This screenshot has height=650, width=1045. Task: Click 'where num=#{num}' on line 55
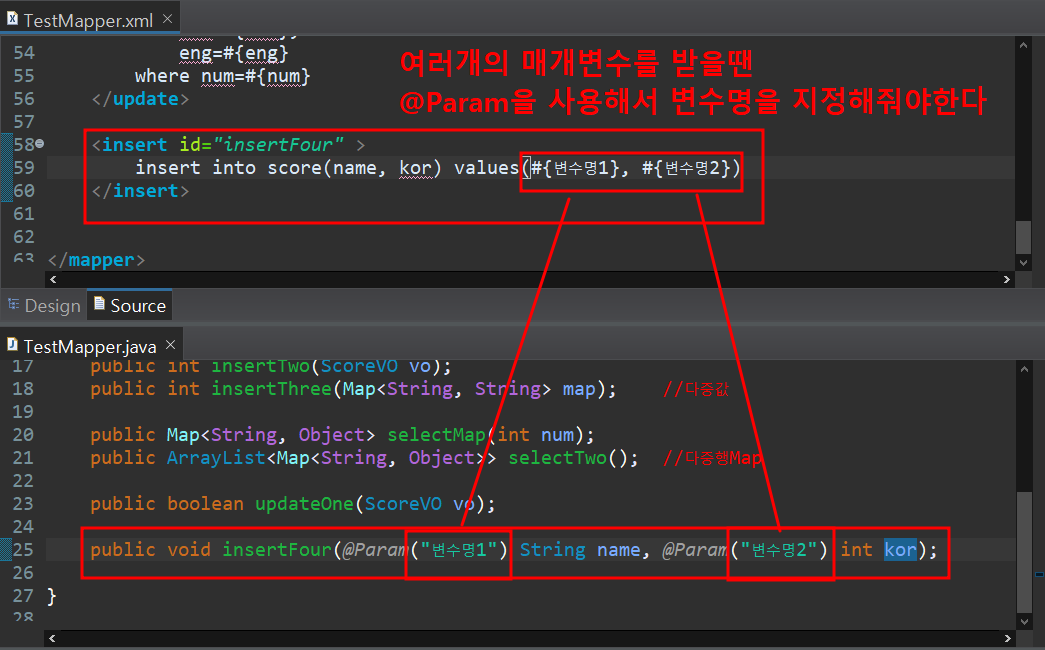coord(223,76)
